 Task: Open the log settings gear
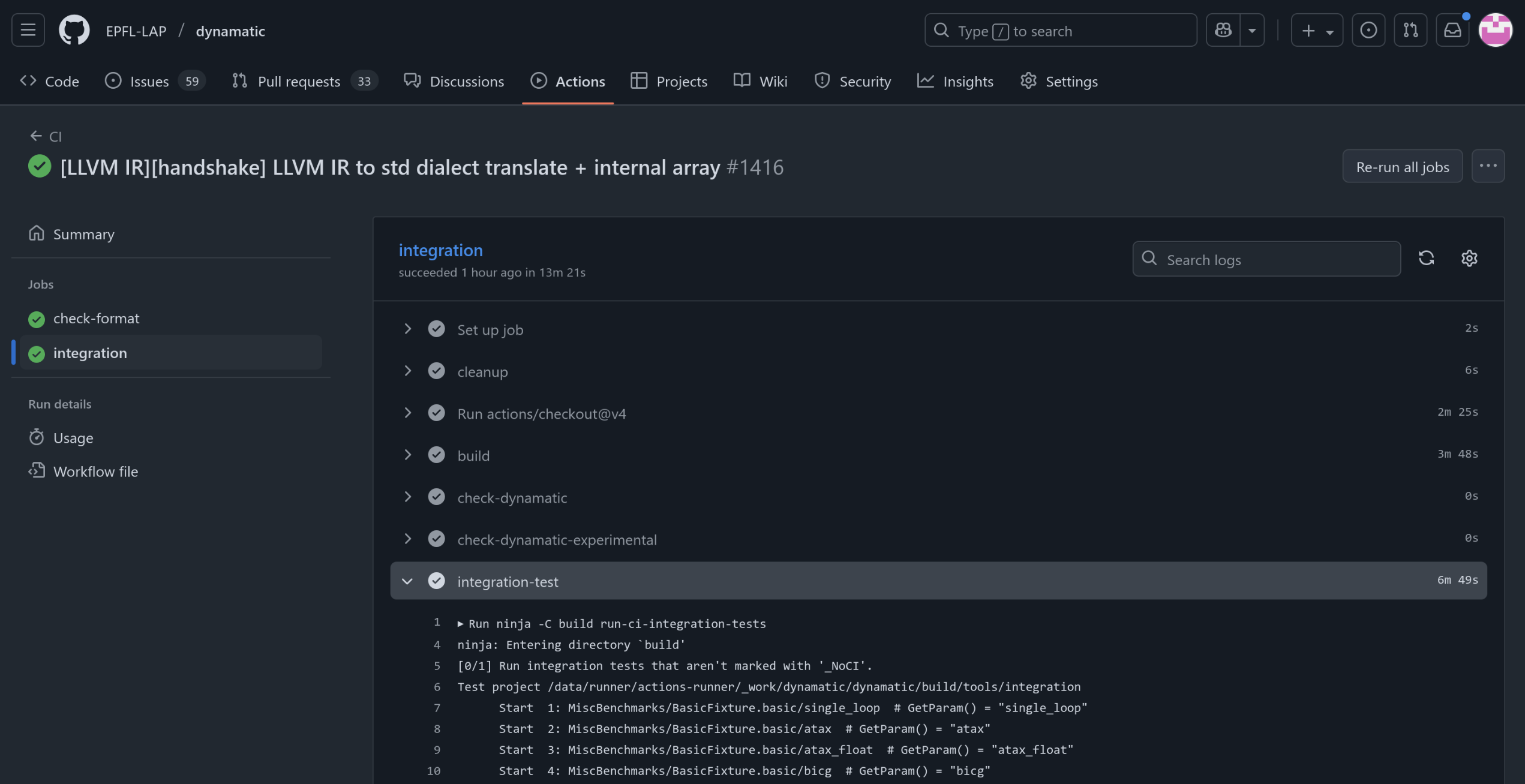[1469, 258]
